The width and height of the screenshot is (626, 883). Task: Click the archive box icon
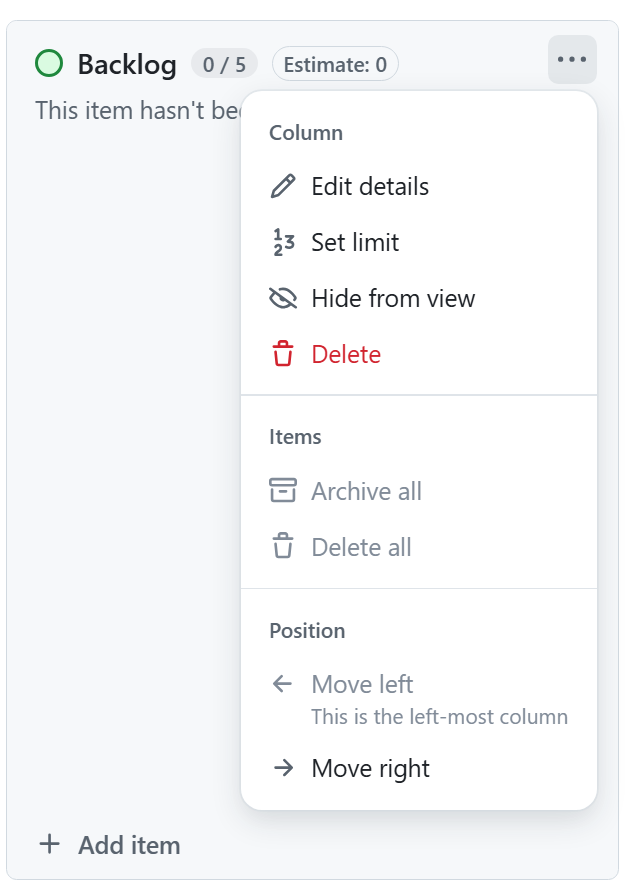pyautogui.click(x=283, y=491)
